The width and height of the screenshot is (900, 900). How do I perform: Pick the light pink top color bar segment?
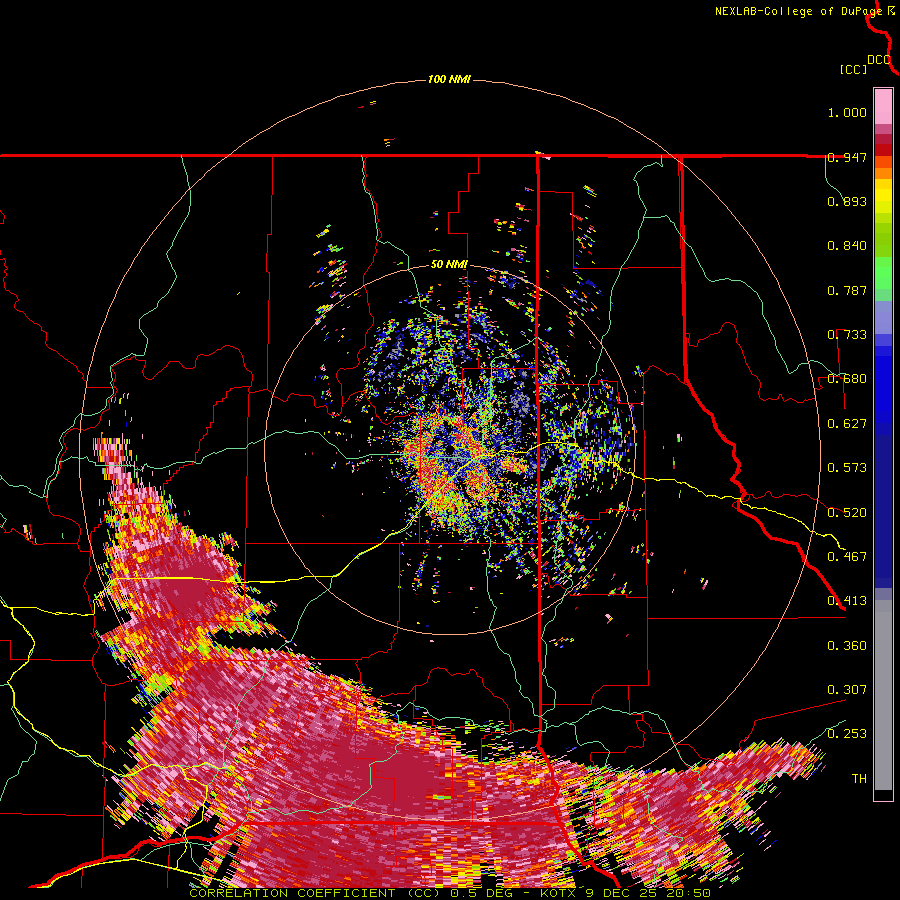coord(883,107)
